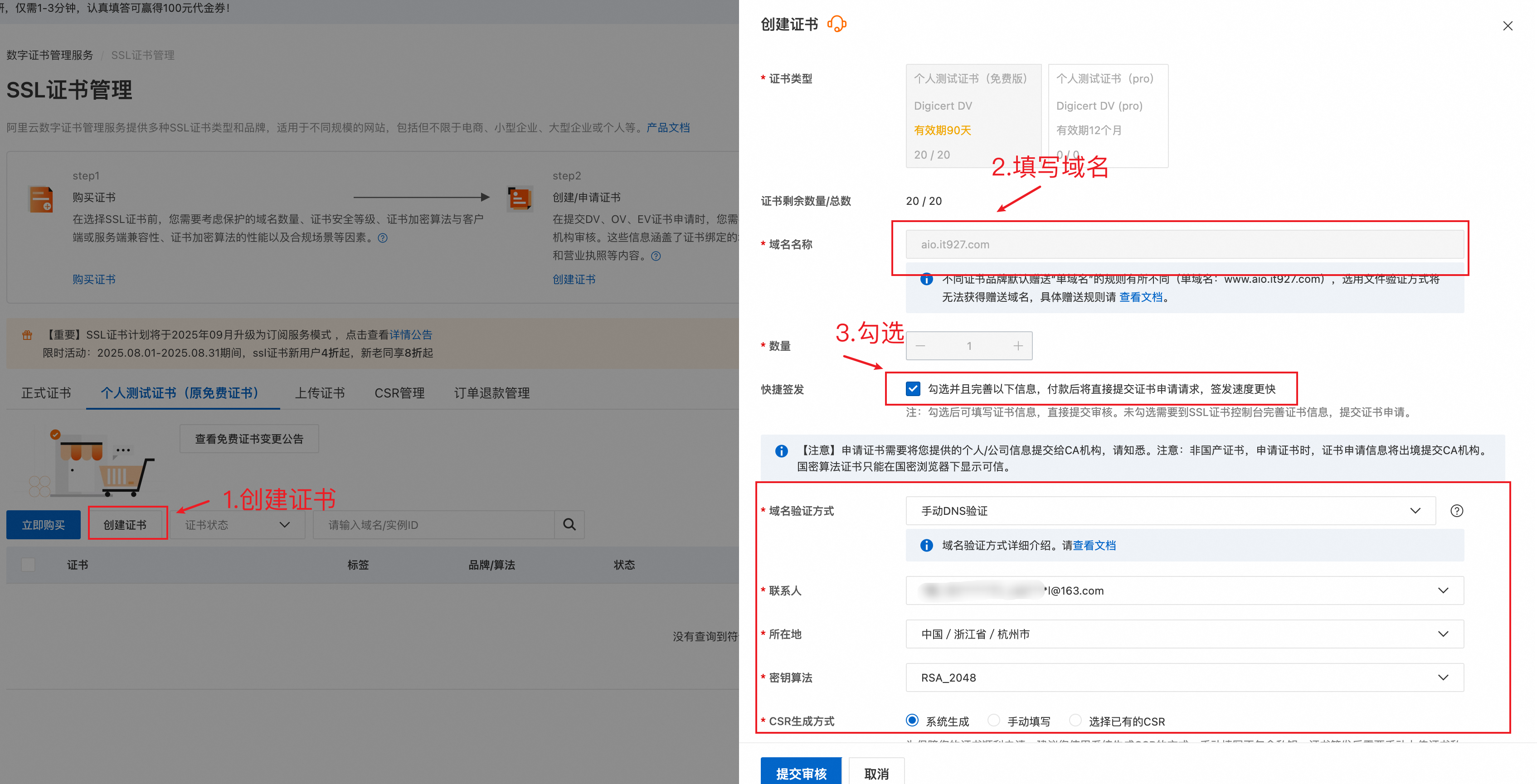Open the 产品文档 link

tap(668, 128)
